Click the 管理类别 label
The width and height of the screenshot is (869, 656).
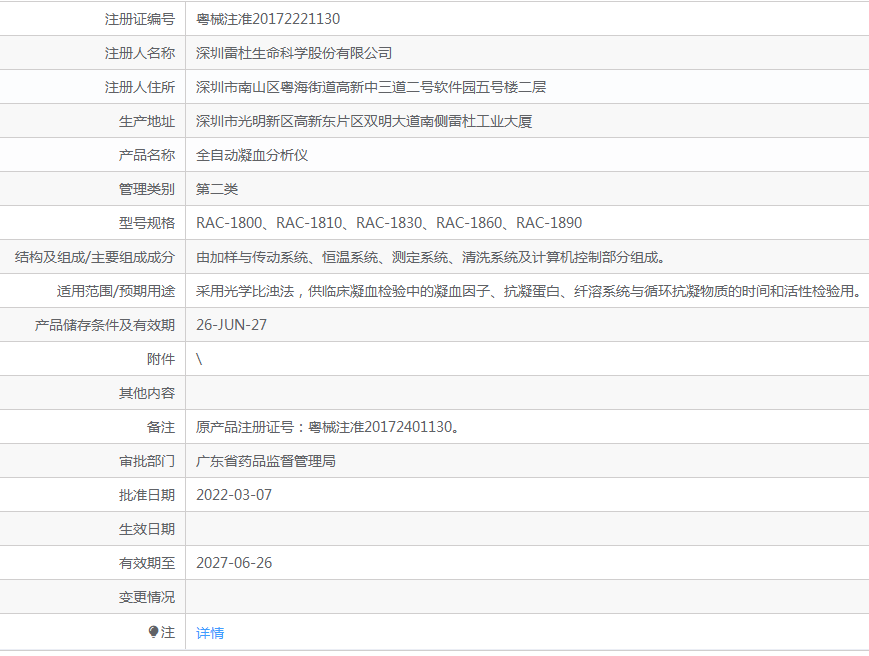(147, 189)
